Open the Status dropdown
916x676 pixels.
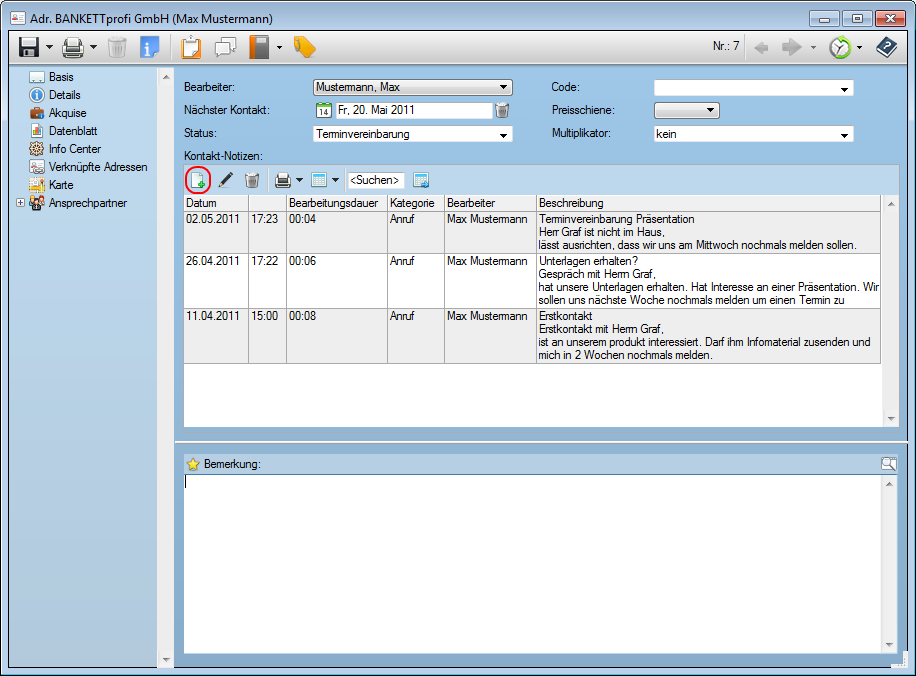(x=504, y=134)
